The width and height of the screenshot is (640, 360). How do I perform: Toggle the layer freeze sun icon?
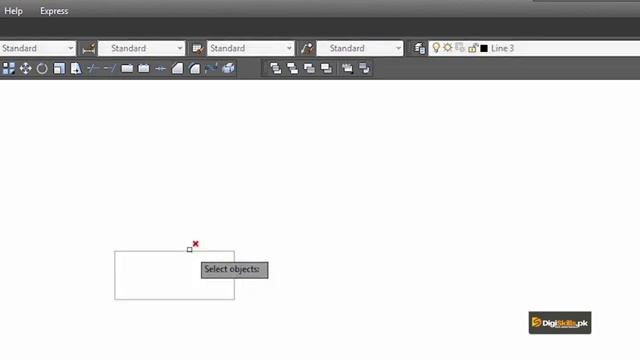pos(448,48)
